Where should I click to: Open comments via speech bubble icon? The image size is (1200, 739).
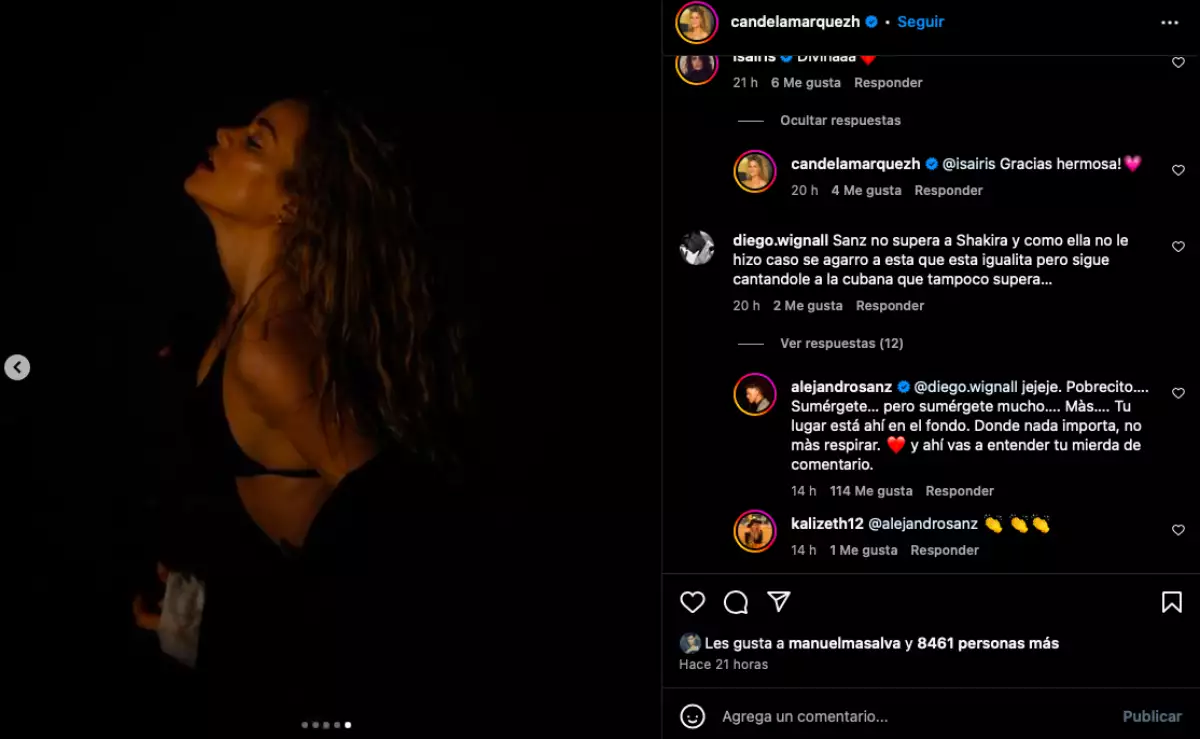736,602
